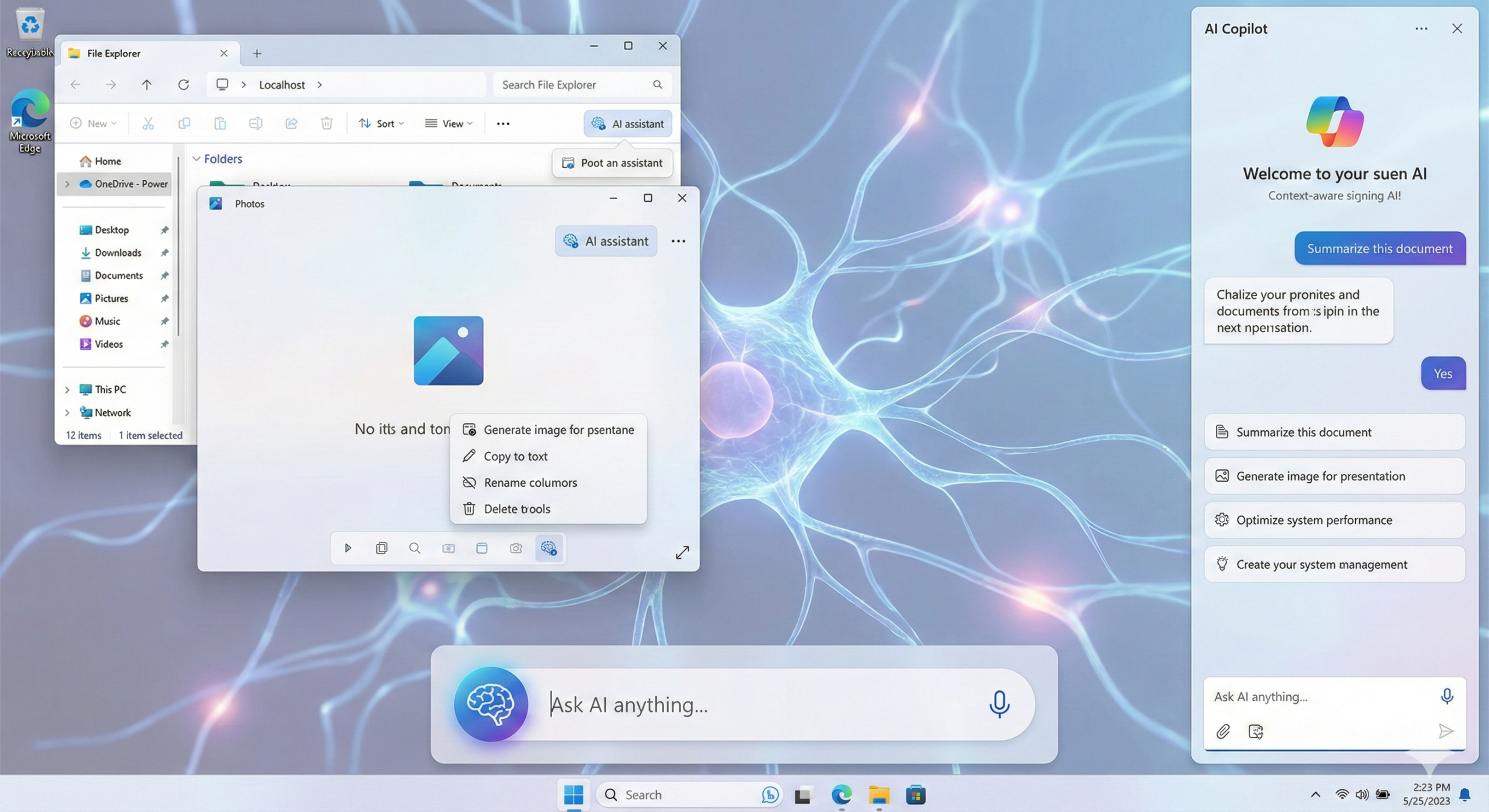
Task: Toggle the AI assistant button in File Explorer
Action: tap(628, 123)
